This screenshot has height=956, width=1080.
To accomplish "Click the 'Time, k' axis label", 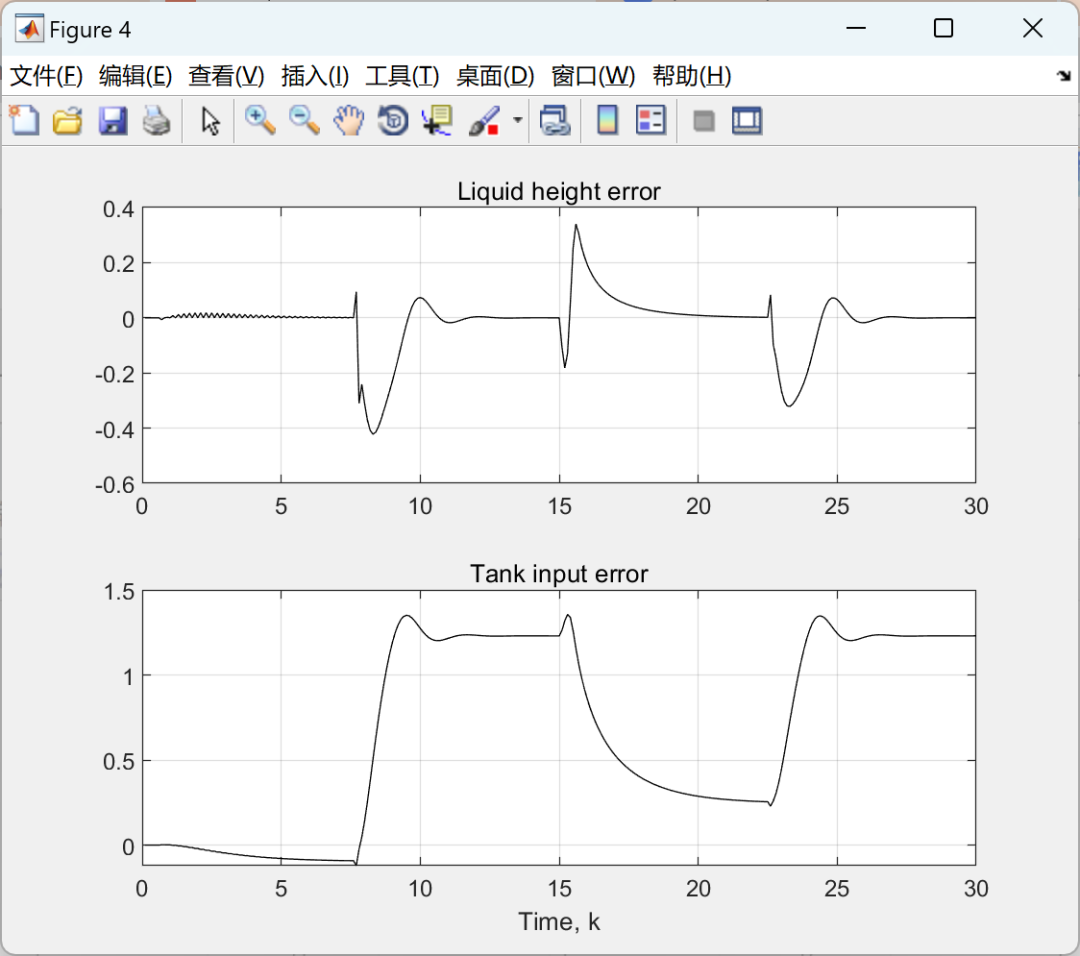I will pos(559,922).
